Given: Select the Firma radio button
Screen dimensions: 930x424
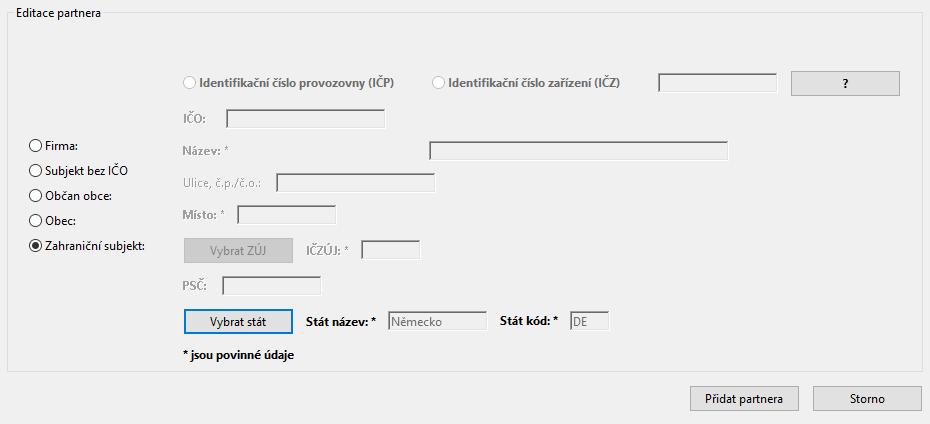Looking at the screenshot, I should pyautogui.click(x=36, y=146).
